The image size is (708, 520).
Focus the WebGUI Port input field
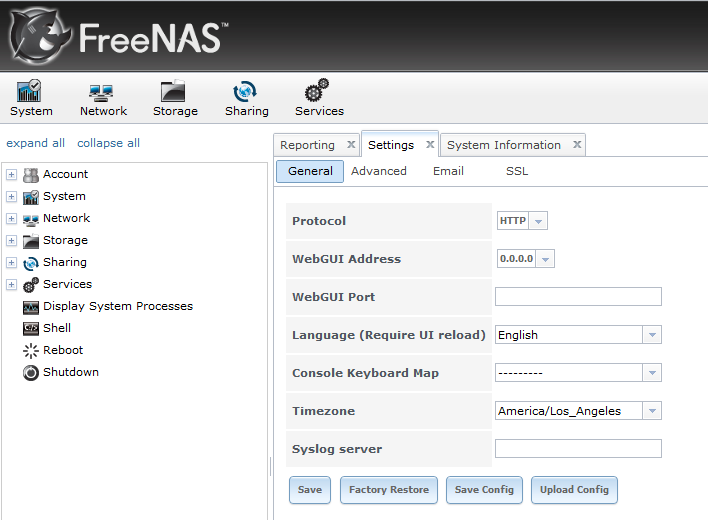(x=578, y=297)
